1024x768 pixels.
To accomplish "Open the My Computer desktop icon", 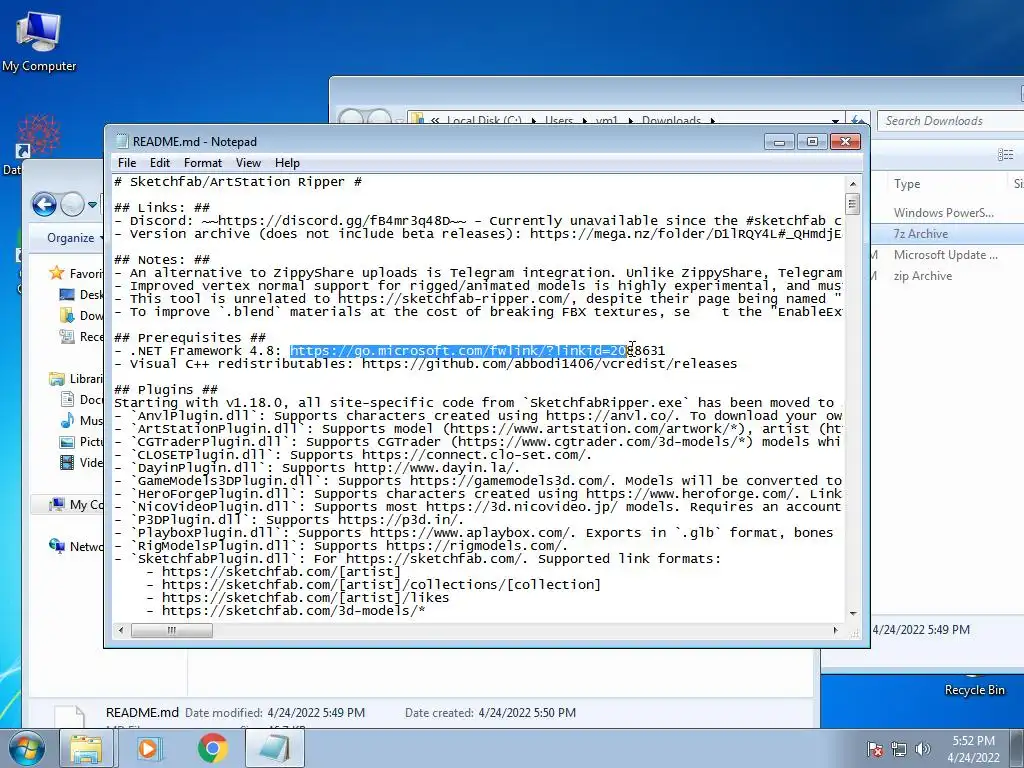I will [39, 40].
